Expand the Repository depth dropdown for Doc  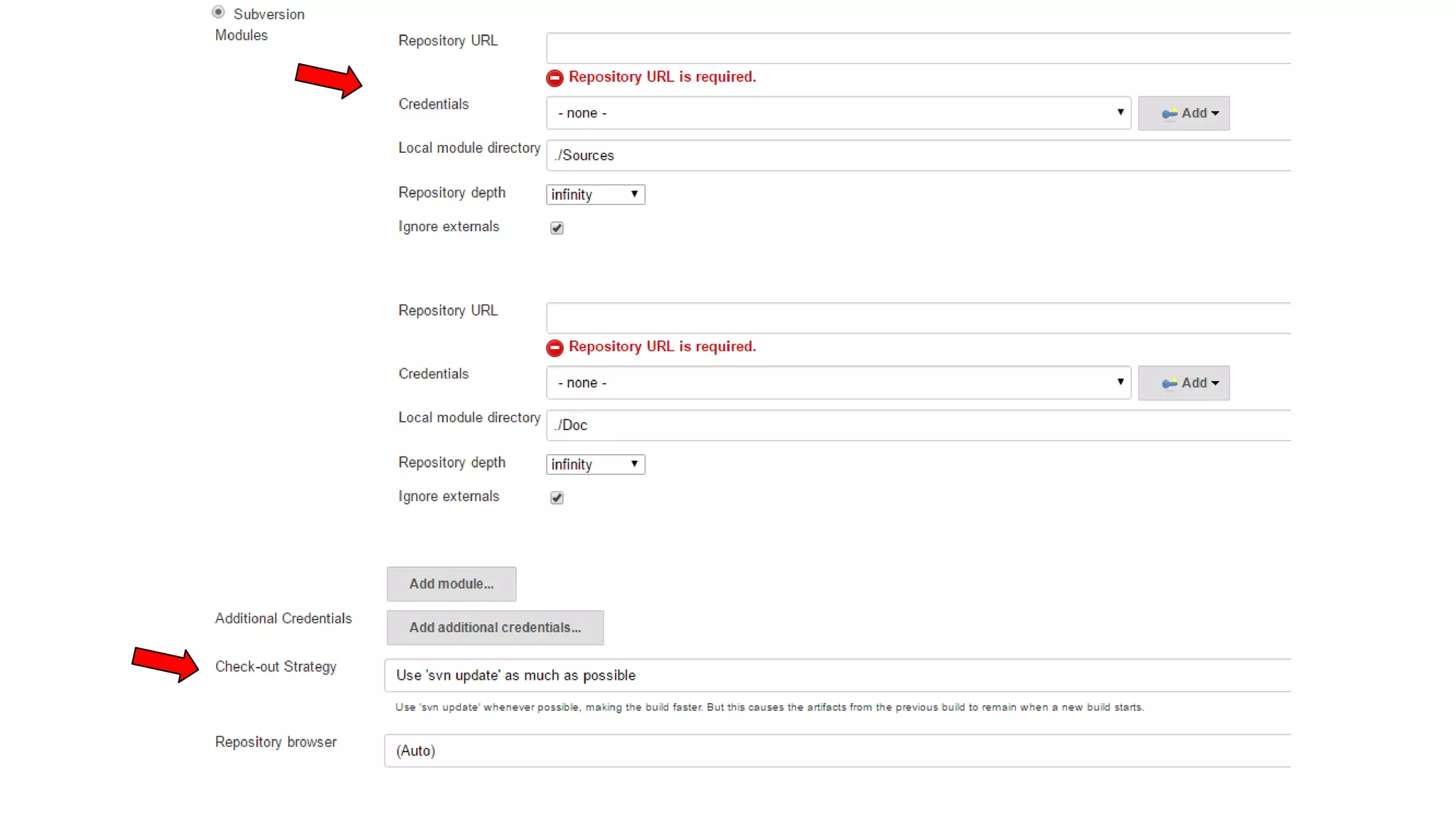(595, 464)
